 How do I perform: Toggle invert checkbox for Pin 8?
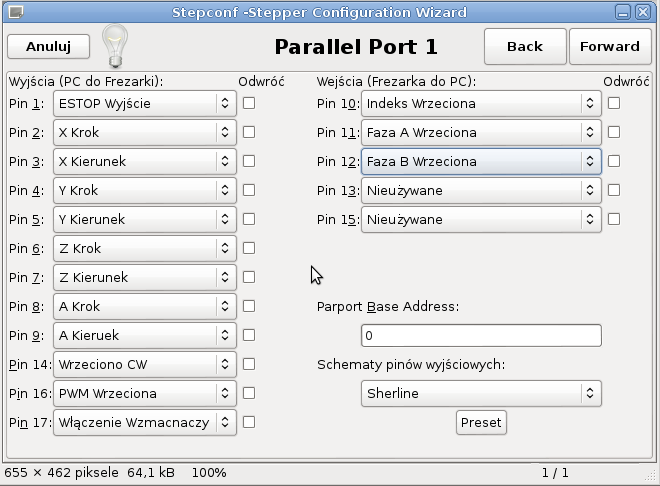249,306
